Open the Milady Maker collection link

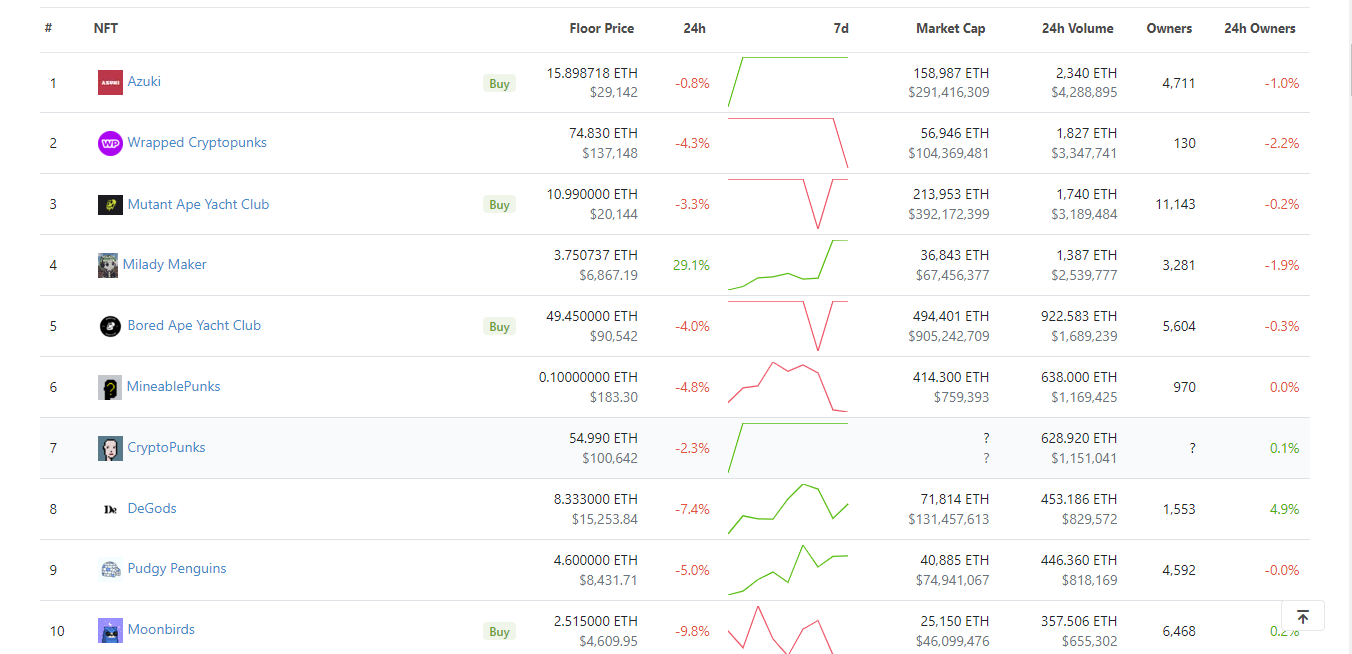click(165, 265)
